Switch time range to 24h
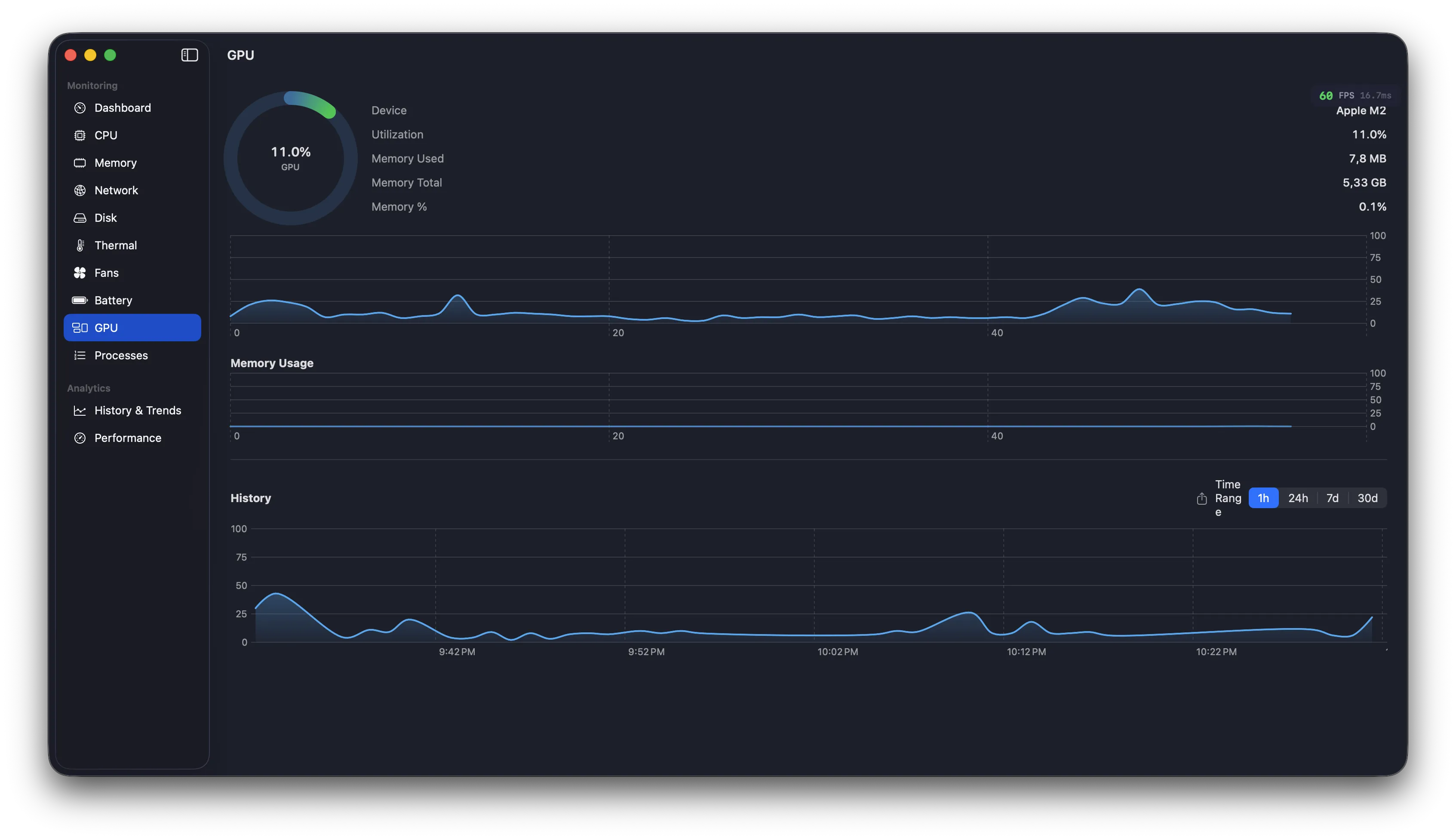1456x840 pixels. (x=1299, y=498)
